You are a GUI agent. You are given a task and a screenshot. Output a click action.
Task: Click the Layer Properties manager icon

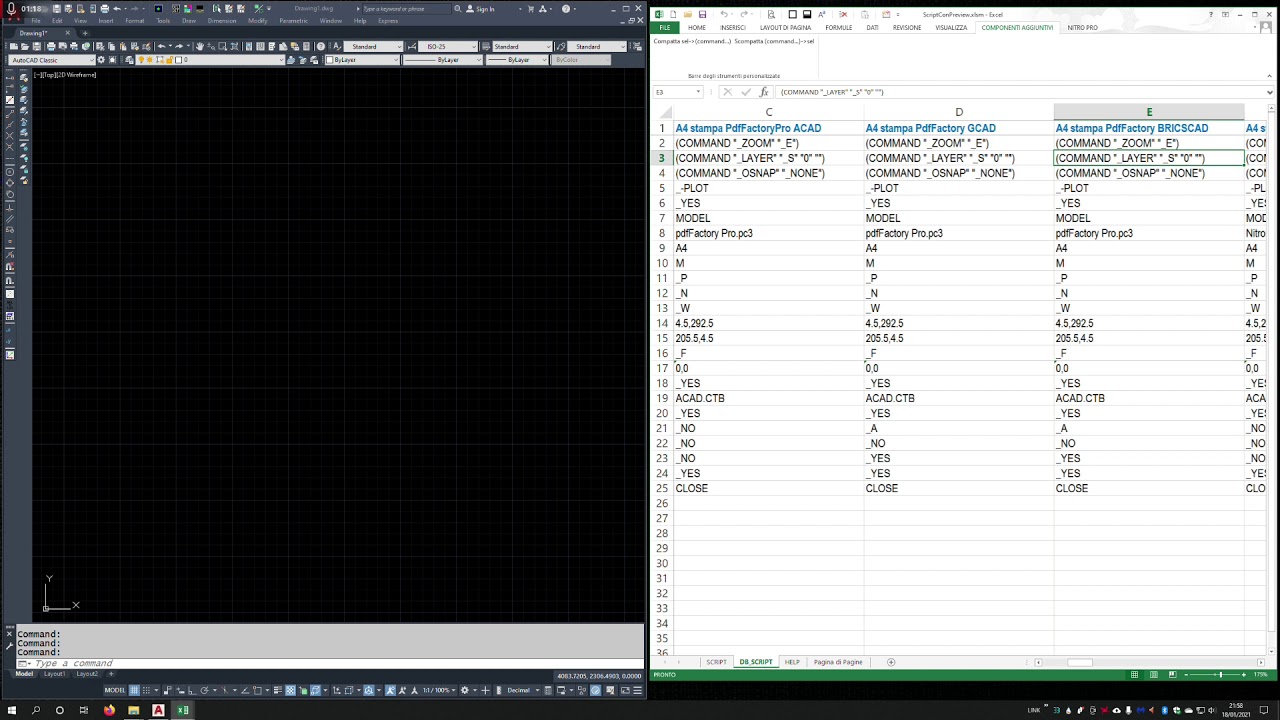129,60
